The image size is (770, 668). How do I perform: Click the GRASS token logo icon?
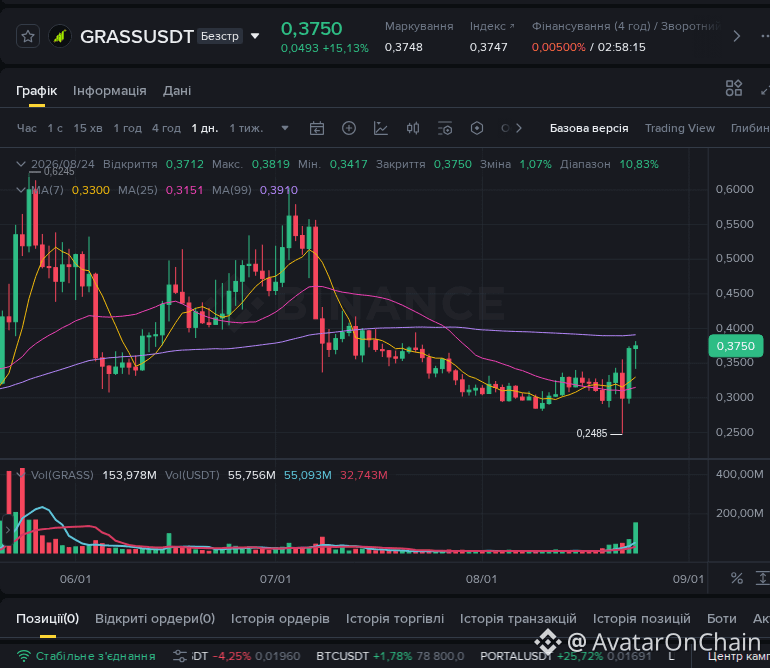click(x=60, y=36)
